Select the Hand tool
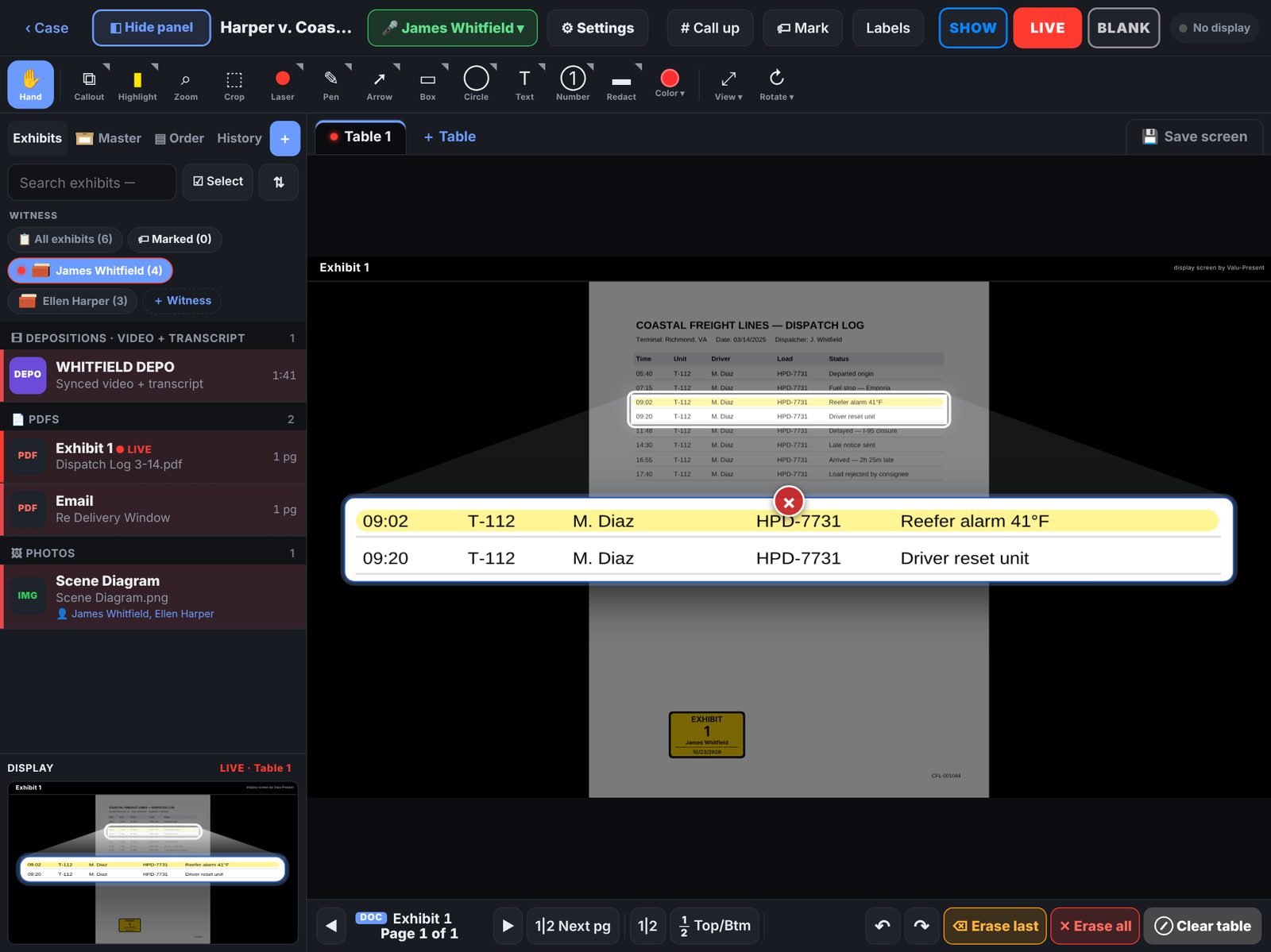The height and width of the screenshot is (952, 1271). [x=30, y=84]
